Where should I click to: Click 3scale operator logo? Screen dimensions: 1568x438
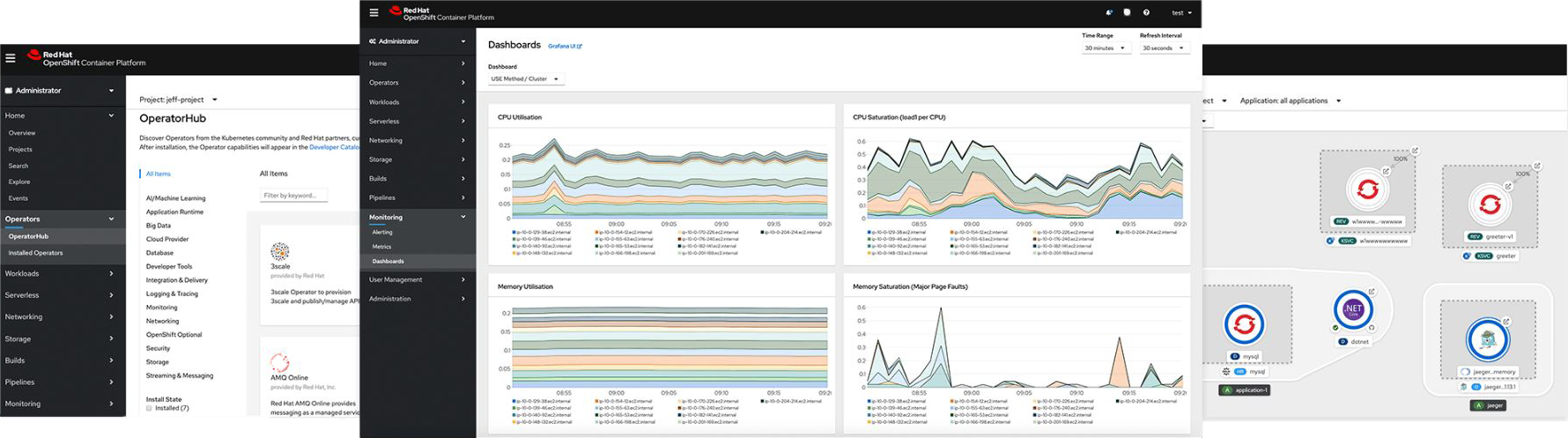tap(280, 251)
